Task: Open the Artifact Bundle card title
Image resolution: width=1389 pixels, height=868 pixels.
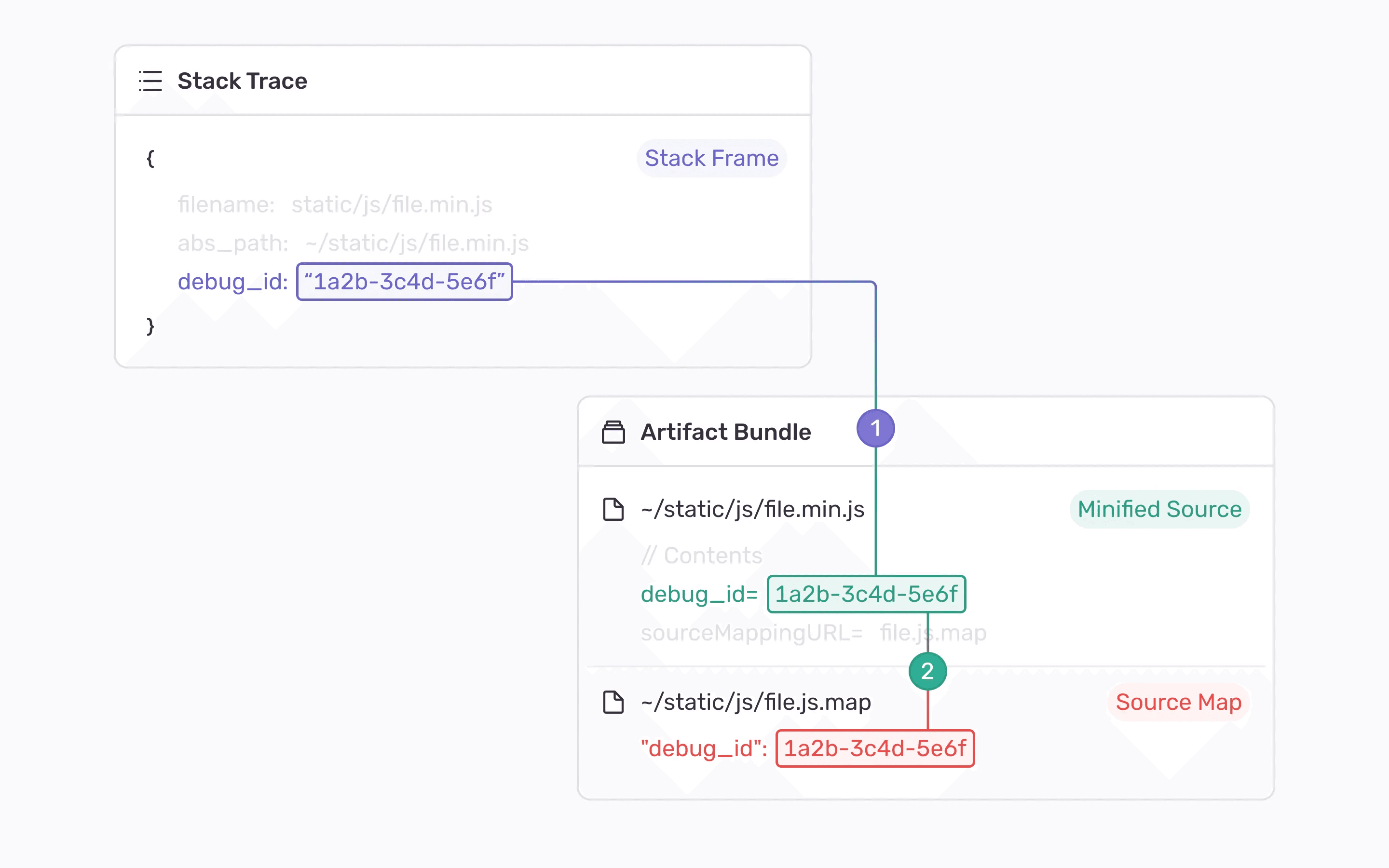Action: (725, 432)
